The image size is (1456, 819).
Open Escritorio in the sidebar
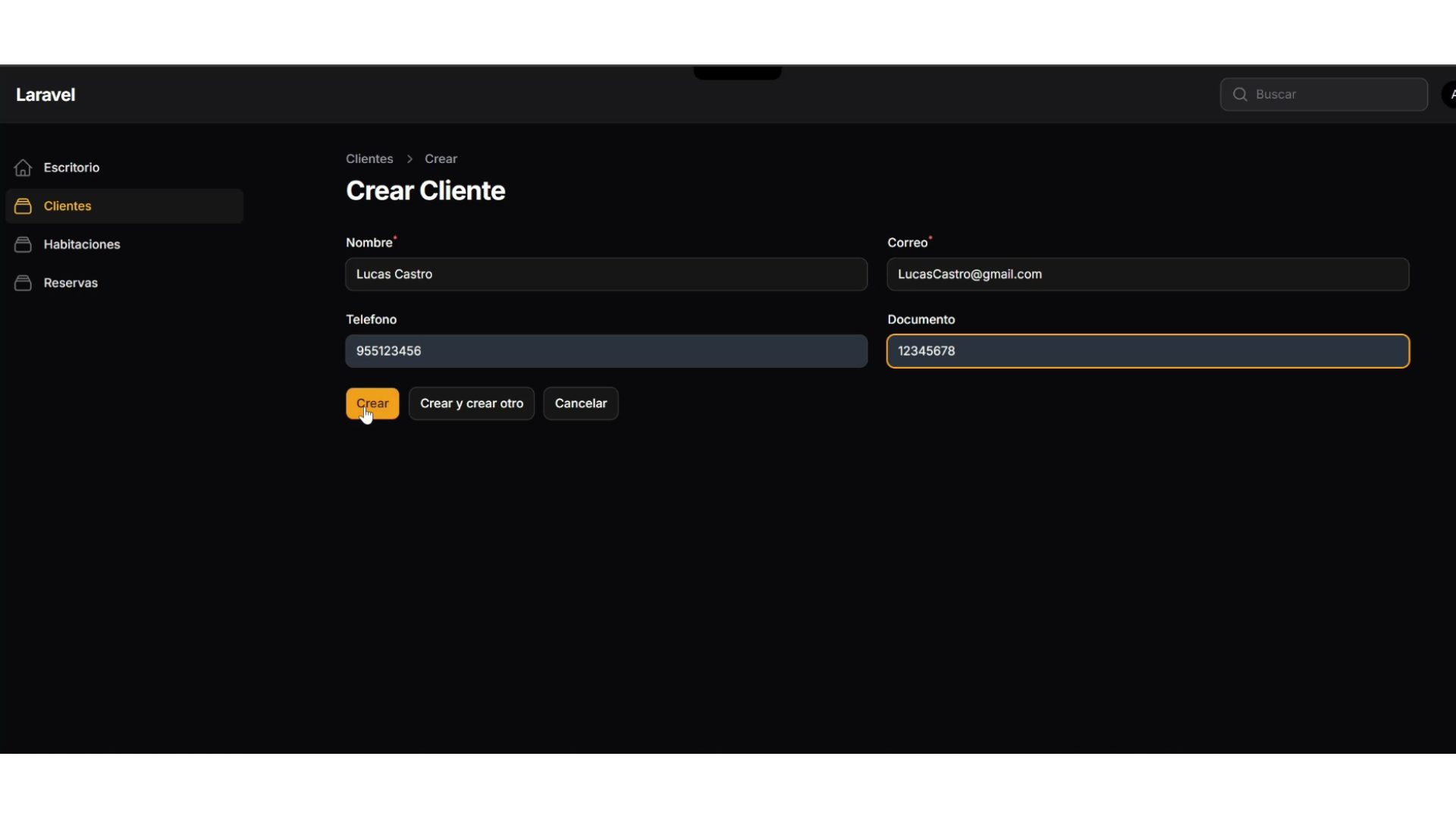tap(71, 168)
